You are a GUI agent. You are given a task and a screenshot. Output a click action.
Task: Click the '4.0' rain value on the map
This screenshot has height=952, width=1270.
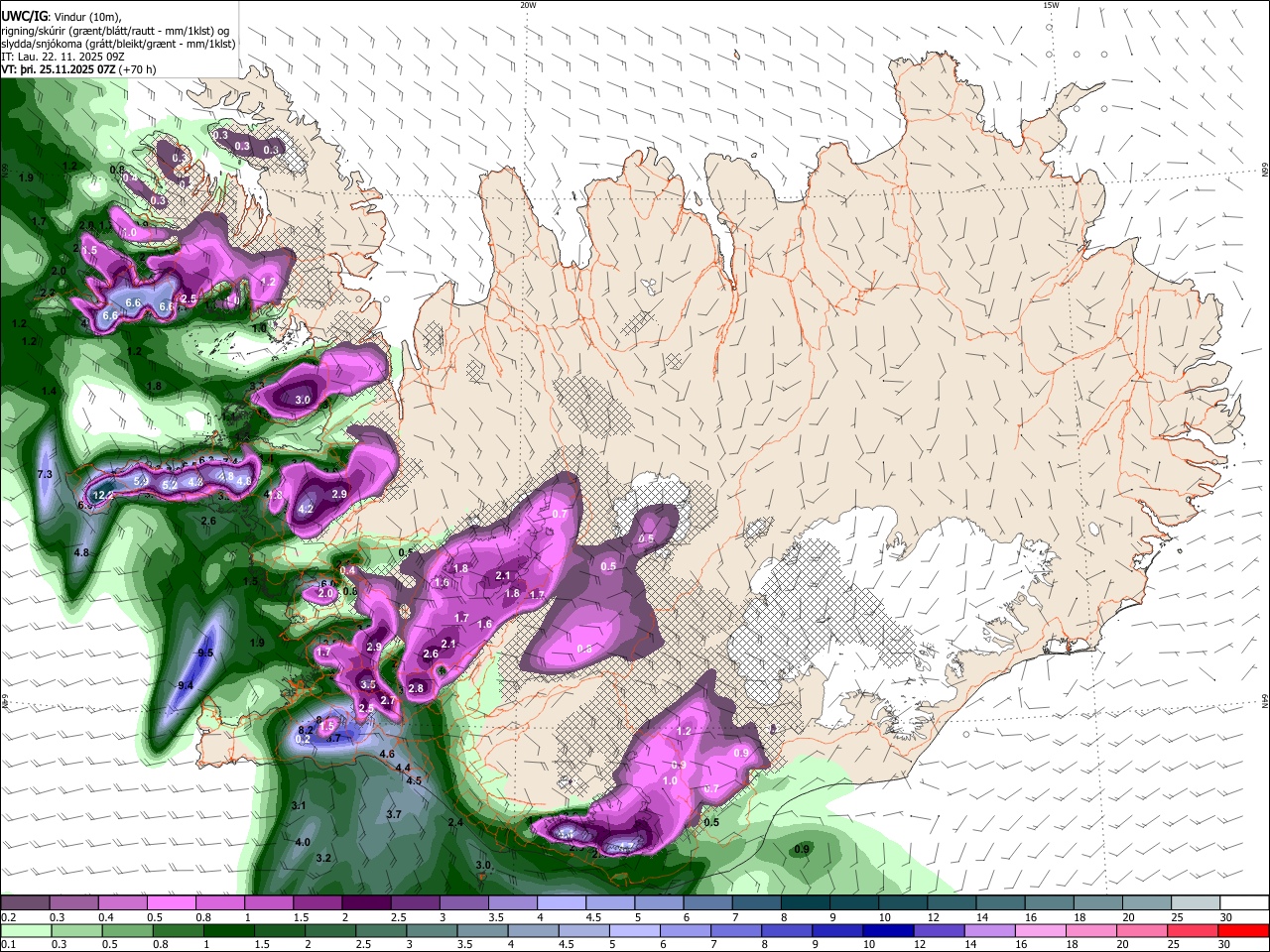tap(303, 842)
